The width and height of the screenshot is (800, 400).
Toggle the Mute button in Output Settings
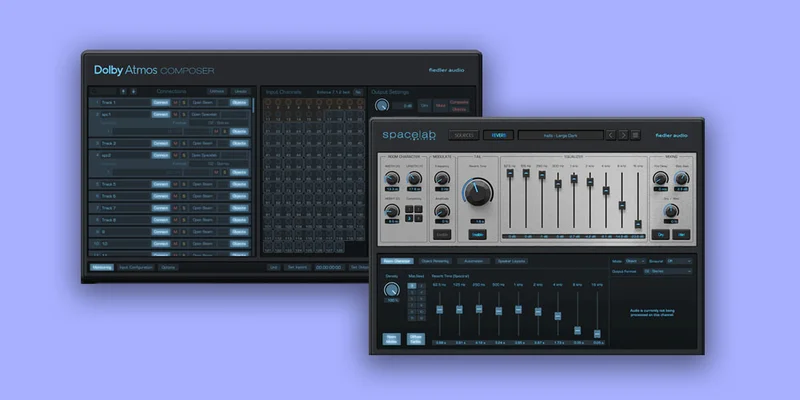coord(439,106)
